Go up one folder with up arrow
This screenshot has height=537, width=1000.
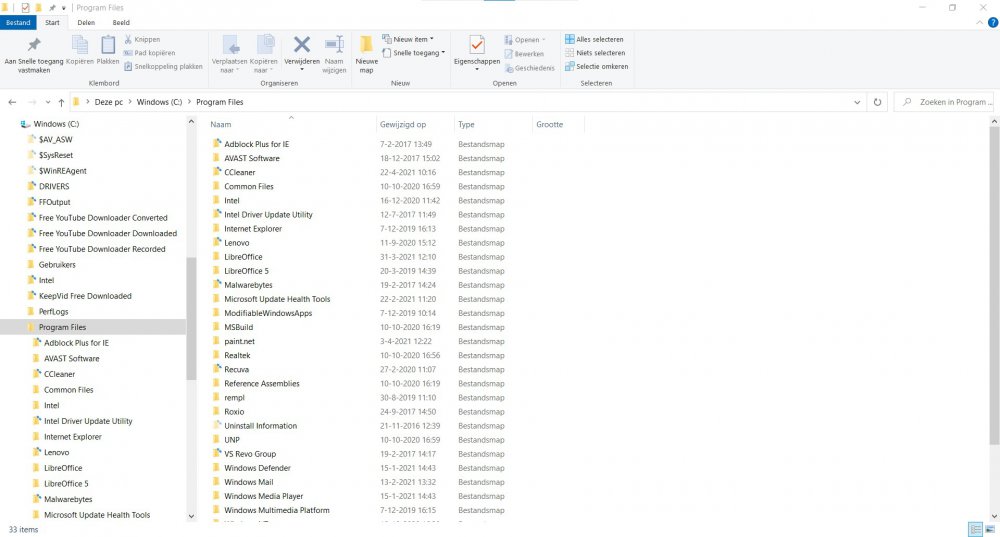coord(62,102)
